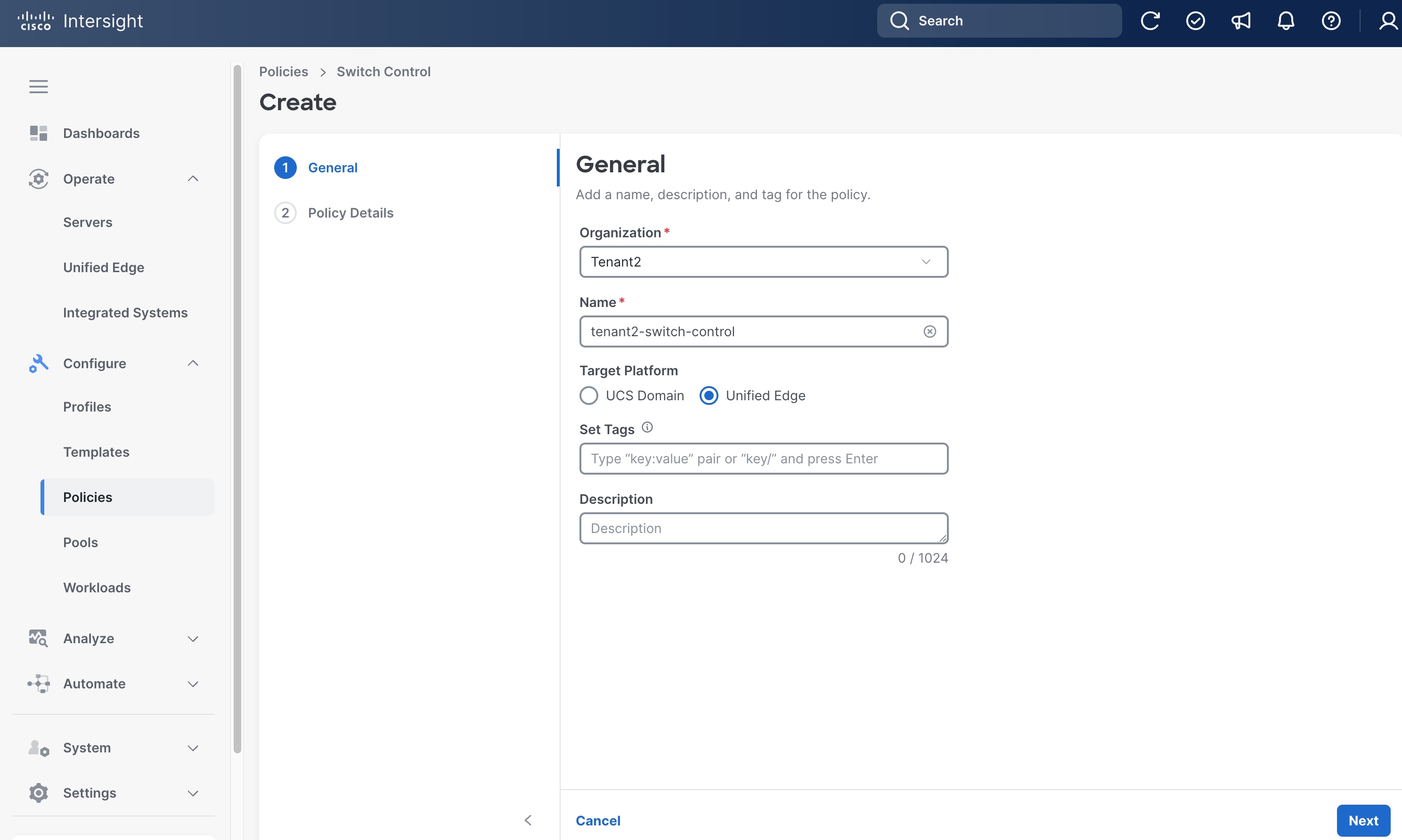The height and width of the screenshot is (840, 1402).
Task: Open the requests checkmark icon
Action: click(1195, 21)
